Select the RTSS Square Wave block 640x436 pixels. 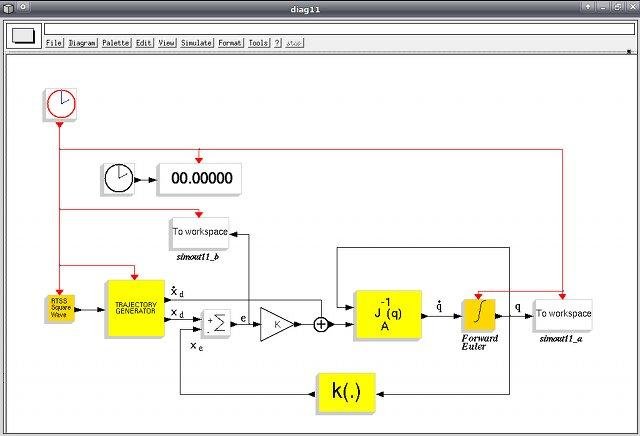(60, 309)
